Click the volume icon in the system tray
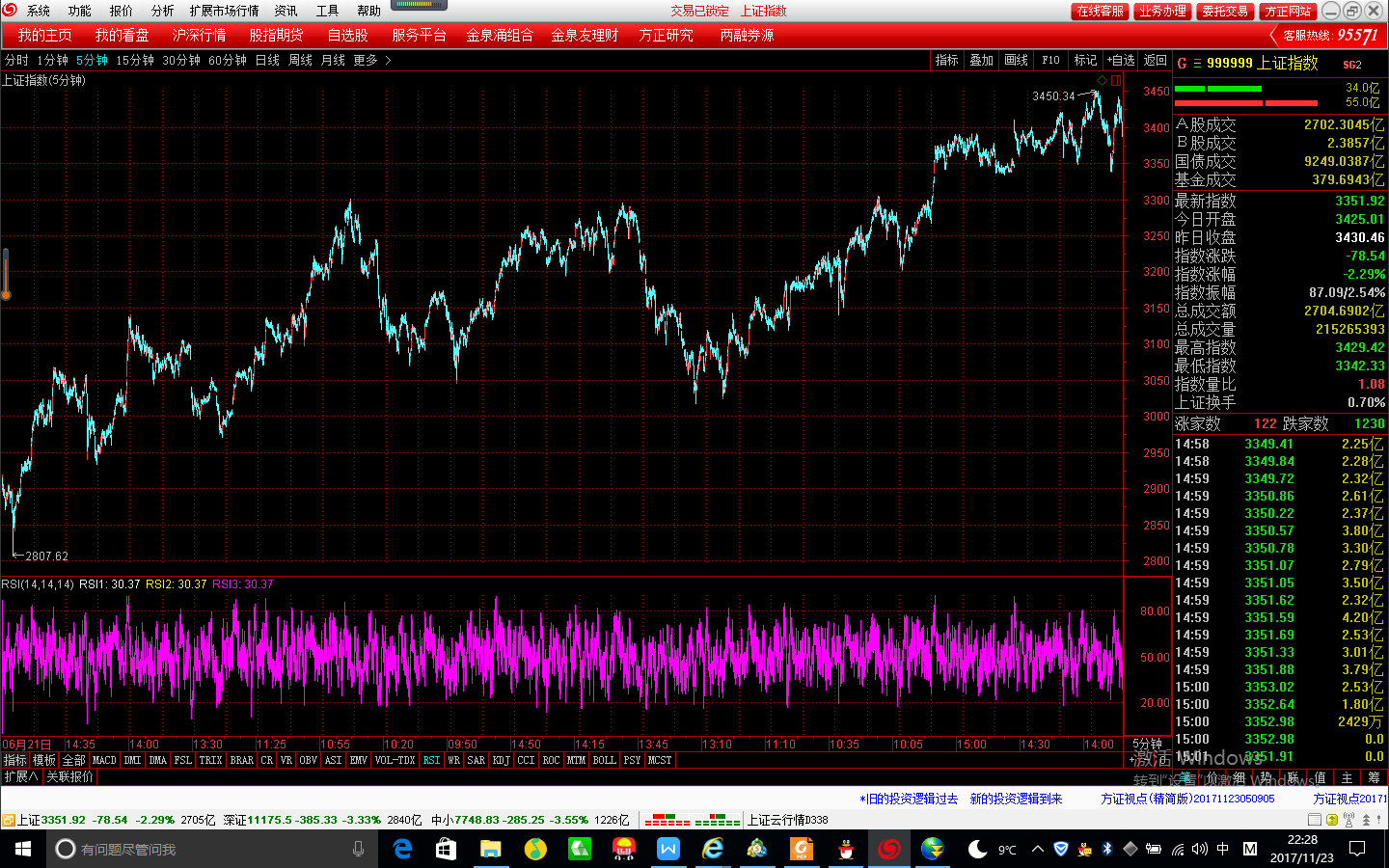The width and height of the screenshot is (1389, 868). tap(1199, 849)
